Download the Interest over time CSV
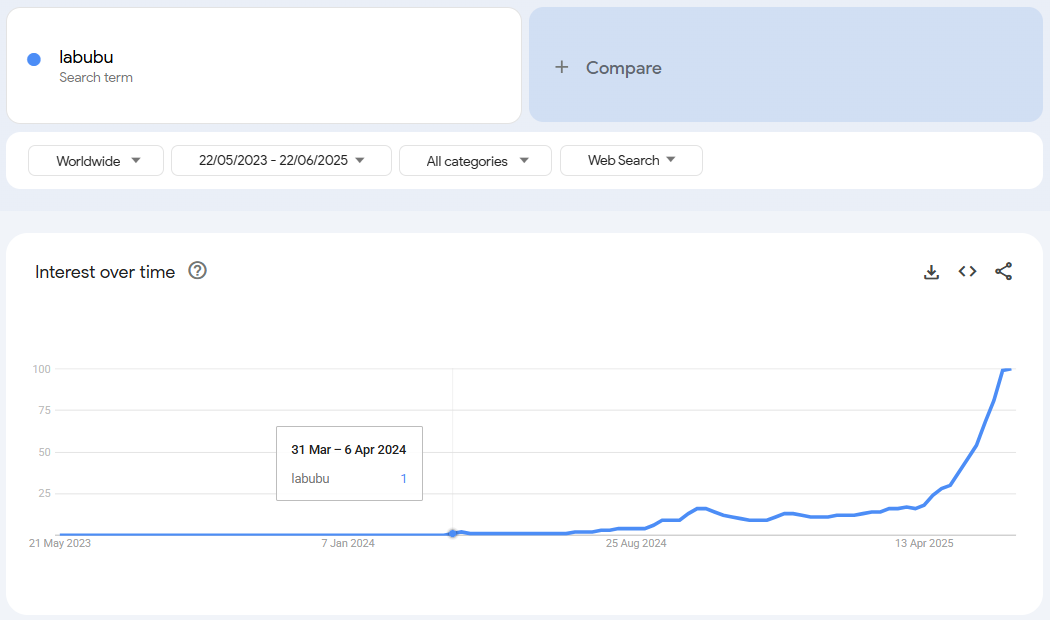The width and height of the screenshot is (1050, 620). click(x=931, y=272)
